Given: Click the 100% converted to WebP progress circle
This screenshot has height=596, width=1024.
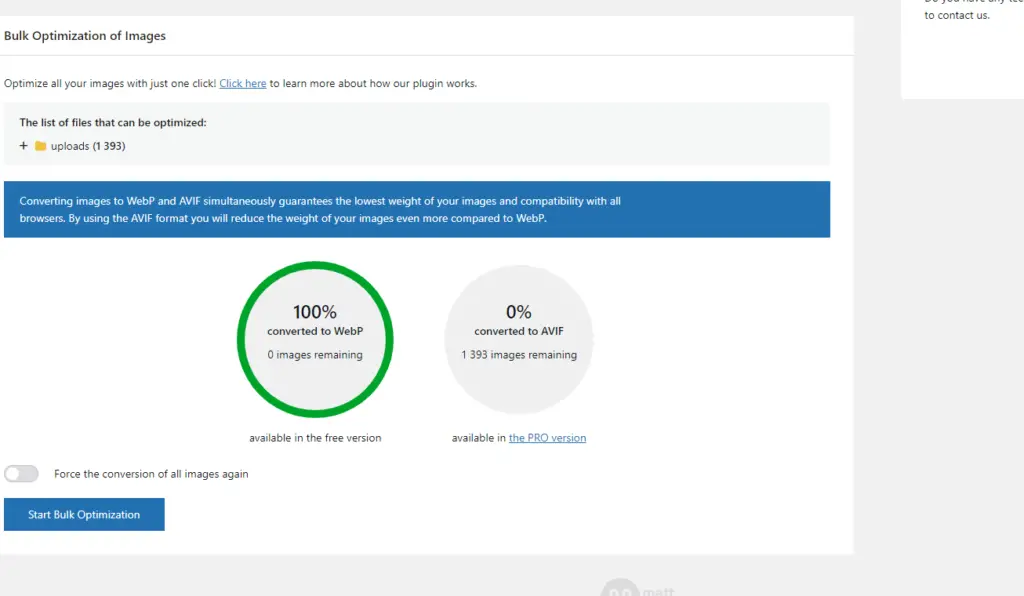Looking at the screenshot, I should click(x=315, y=339).
